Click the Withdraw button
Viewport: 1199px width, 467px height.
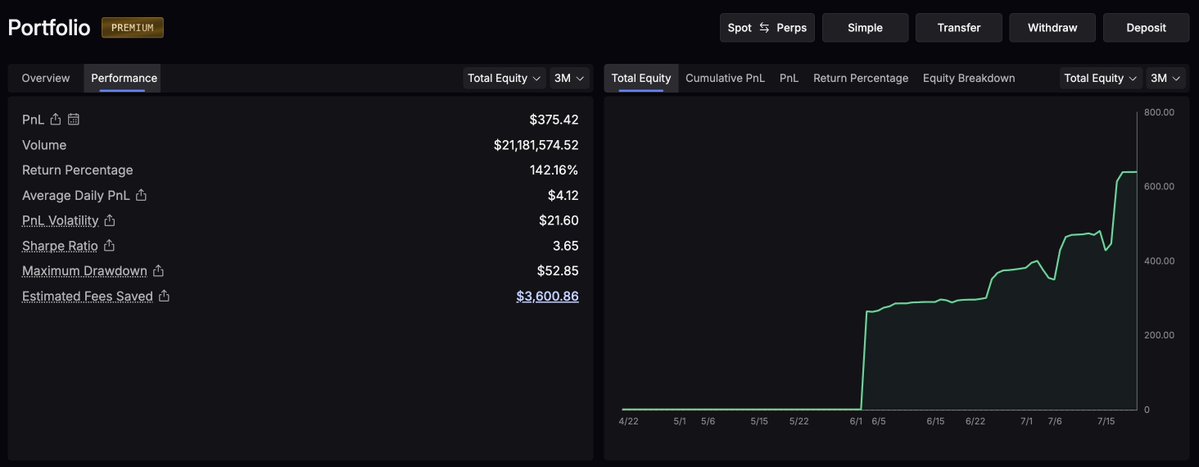tap(1052, 28)
